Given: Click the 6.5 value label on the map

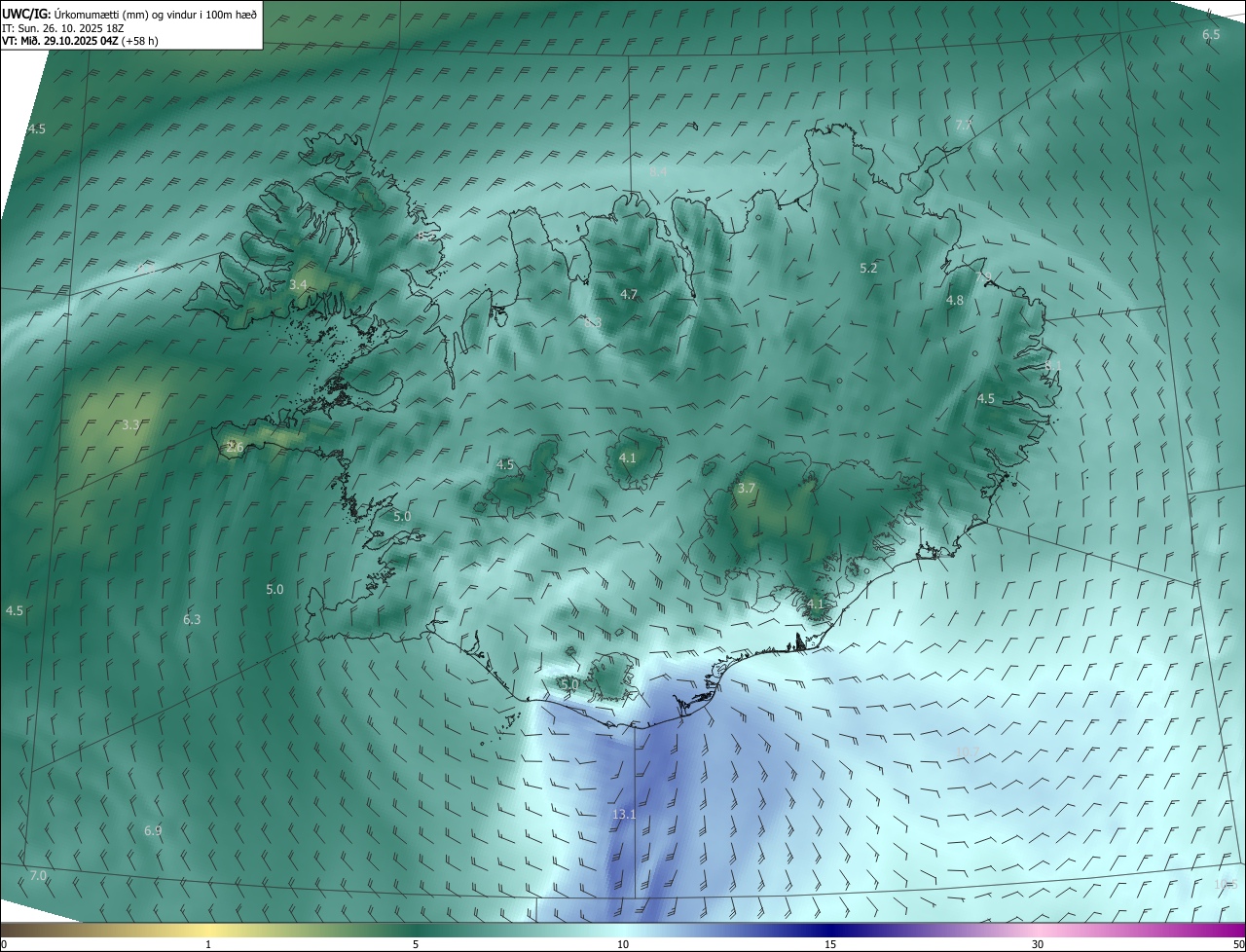Looking at the screenshot, I should [x=1211, y=35].
